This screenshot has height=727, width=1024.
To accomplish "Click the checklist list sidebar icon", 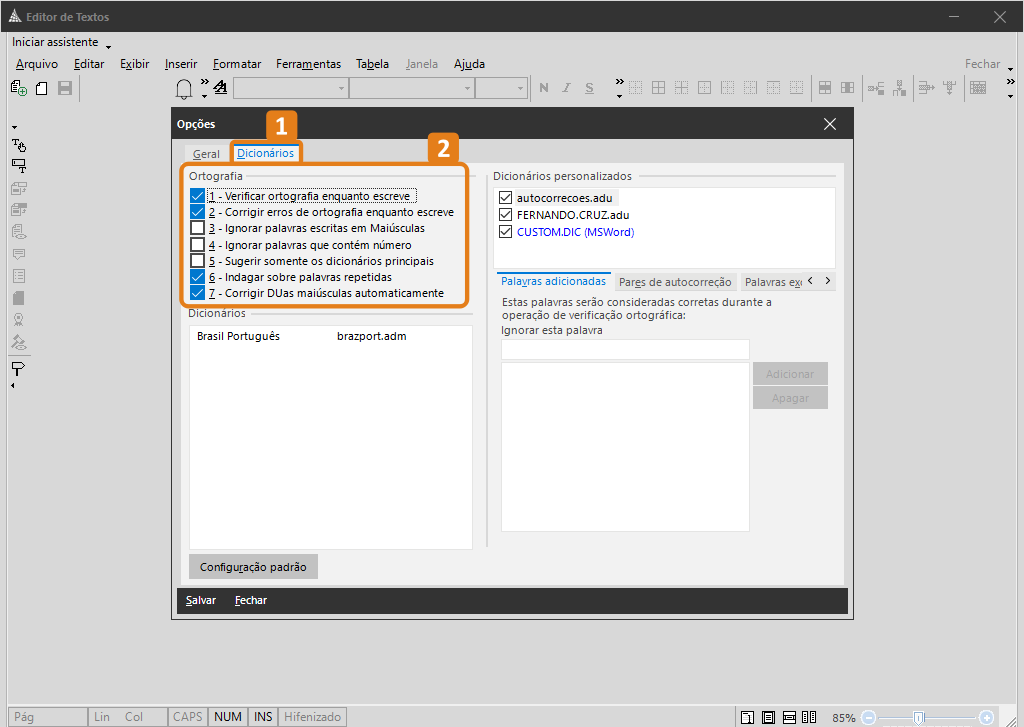I will point(19,276).
